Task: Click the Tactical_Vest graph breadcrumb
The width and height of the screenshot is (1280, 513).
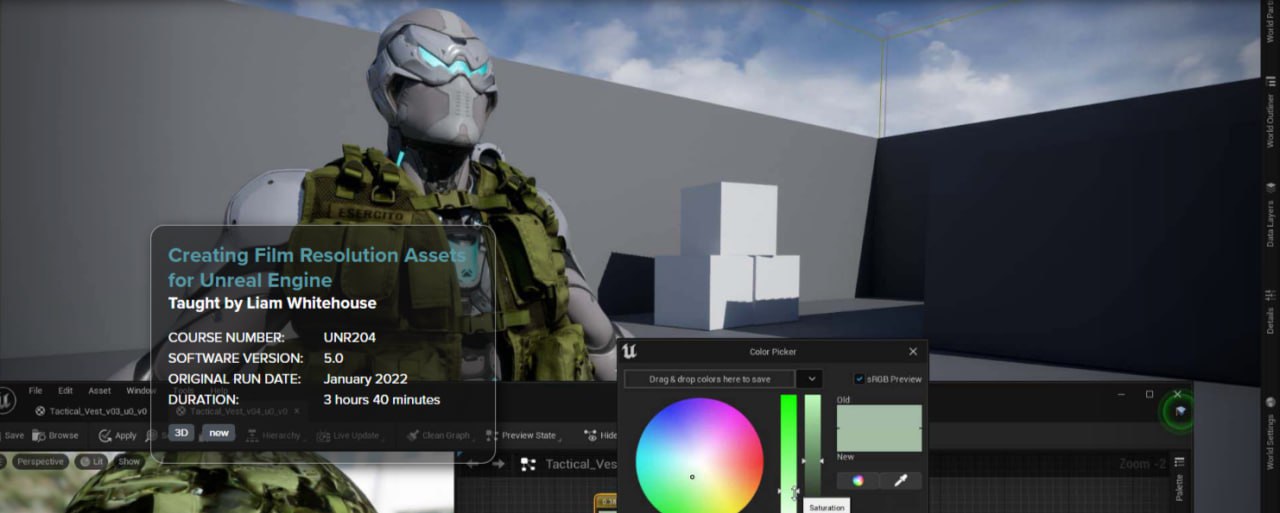Action: (x=580, y=464)
